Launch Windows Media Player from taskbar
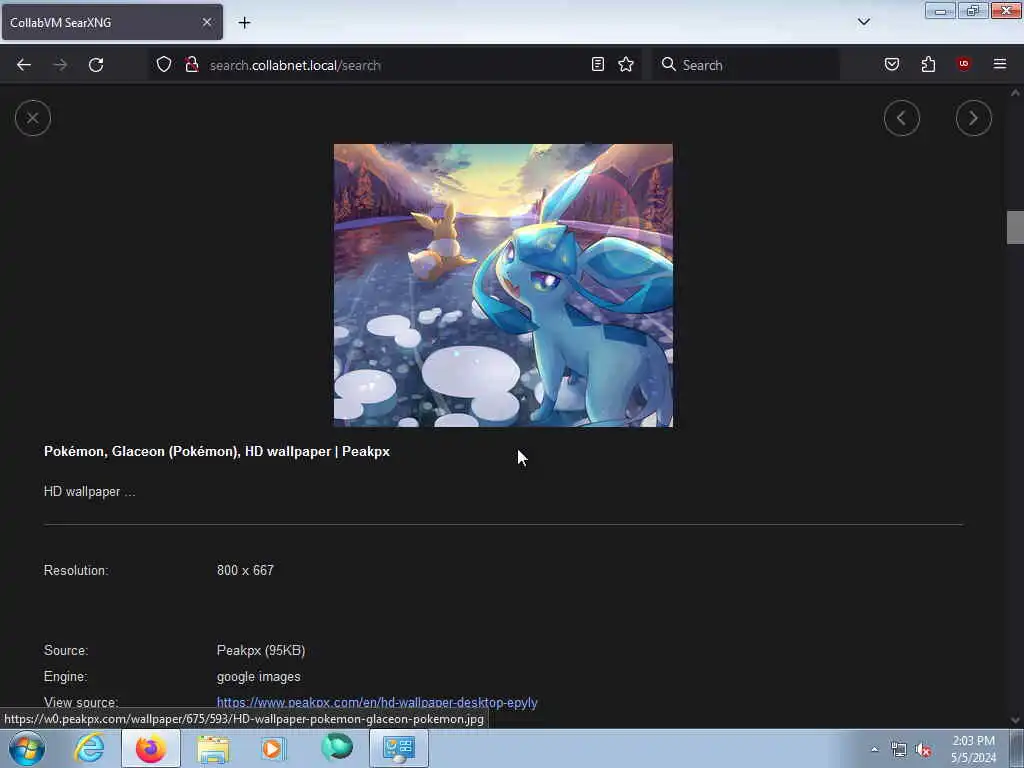Image resolution: width=1024 pixels, height=768 pixels. tap(274, 748)
